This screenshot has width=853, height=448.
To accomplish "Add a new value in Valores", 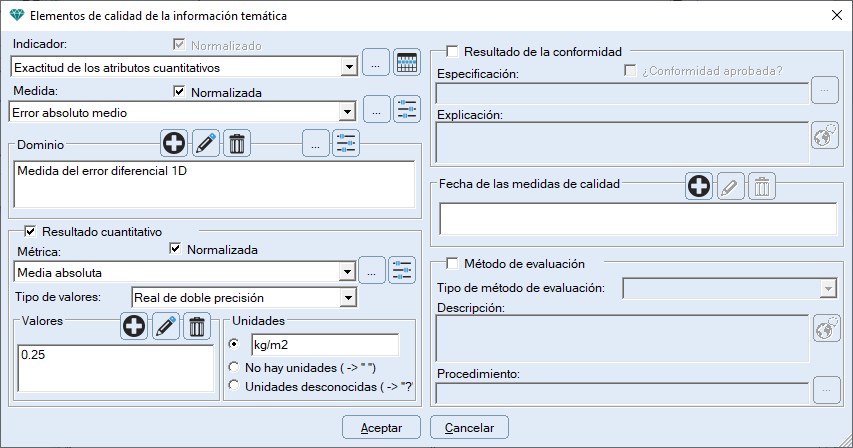I will (135, 326).
